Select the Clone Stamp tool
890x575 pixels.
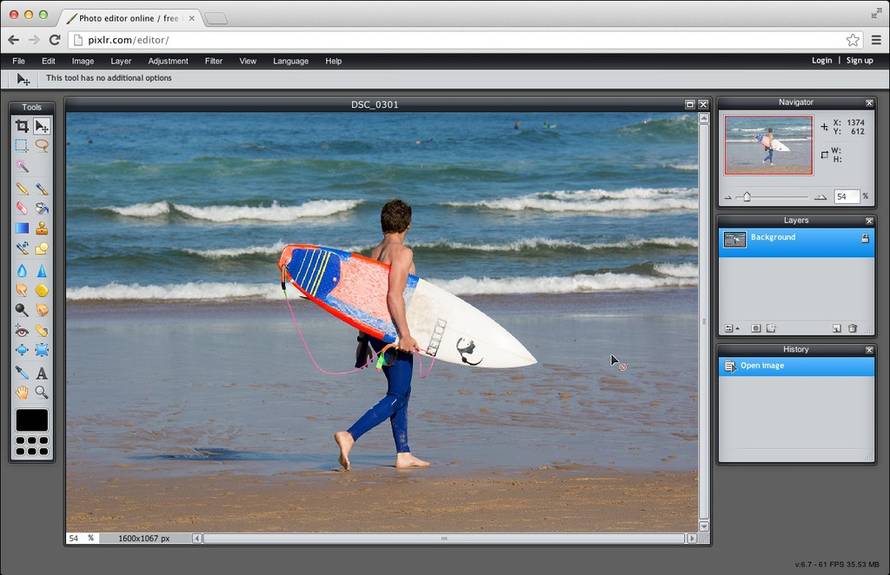click(41, 228)
